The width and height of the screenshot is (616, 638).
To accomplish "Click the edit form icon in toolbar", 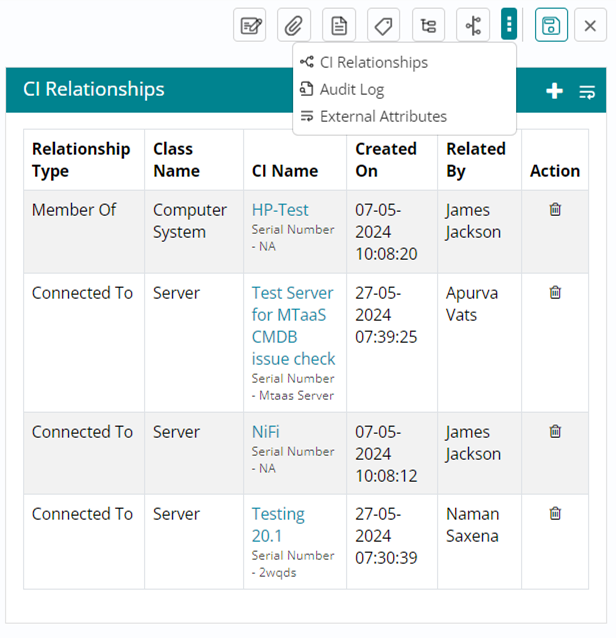I will pos(250,26).
